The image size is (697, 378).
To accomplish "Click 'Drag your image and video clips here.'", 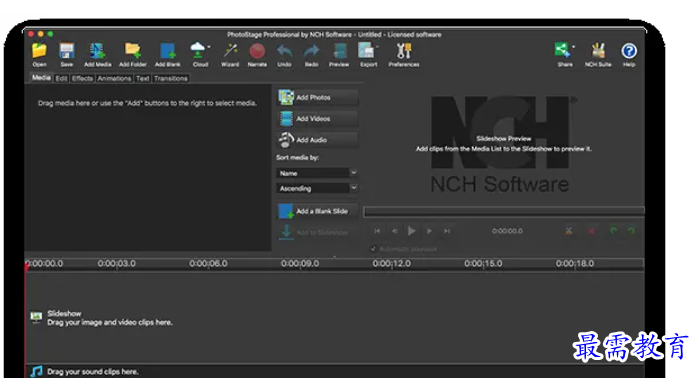I will click(x=110, y=322).
